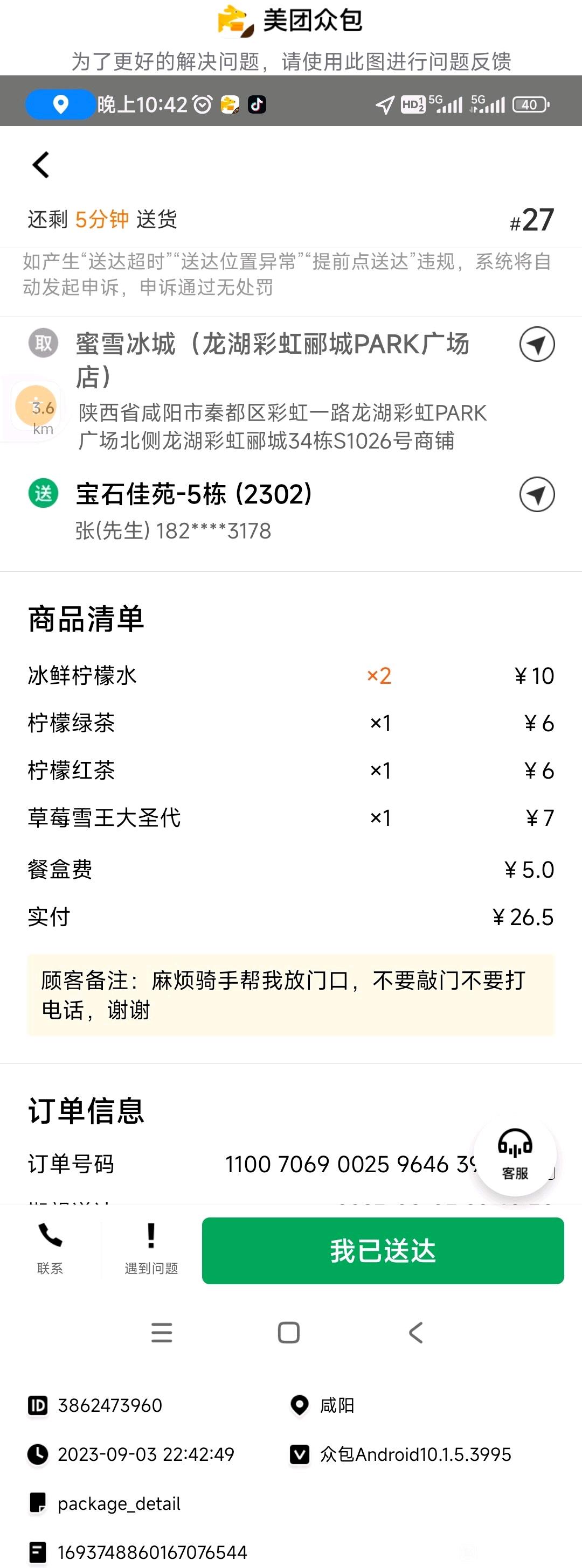The height and width of the screenshot is (1568, 582).
Task: Tap the customer phone number 182****3178
Action: [x=213, y=531]
